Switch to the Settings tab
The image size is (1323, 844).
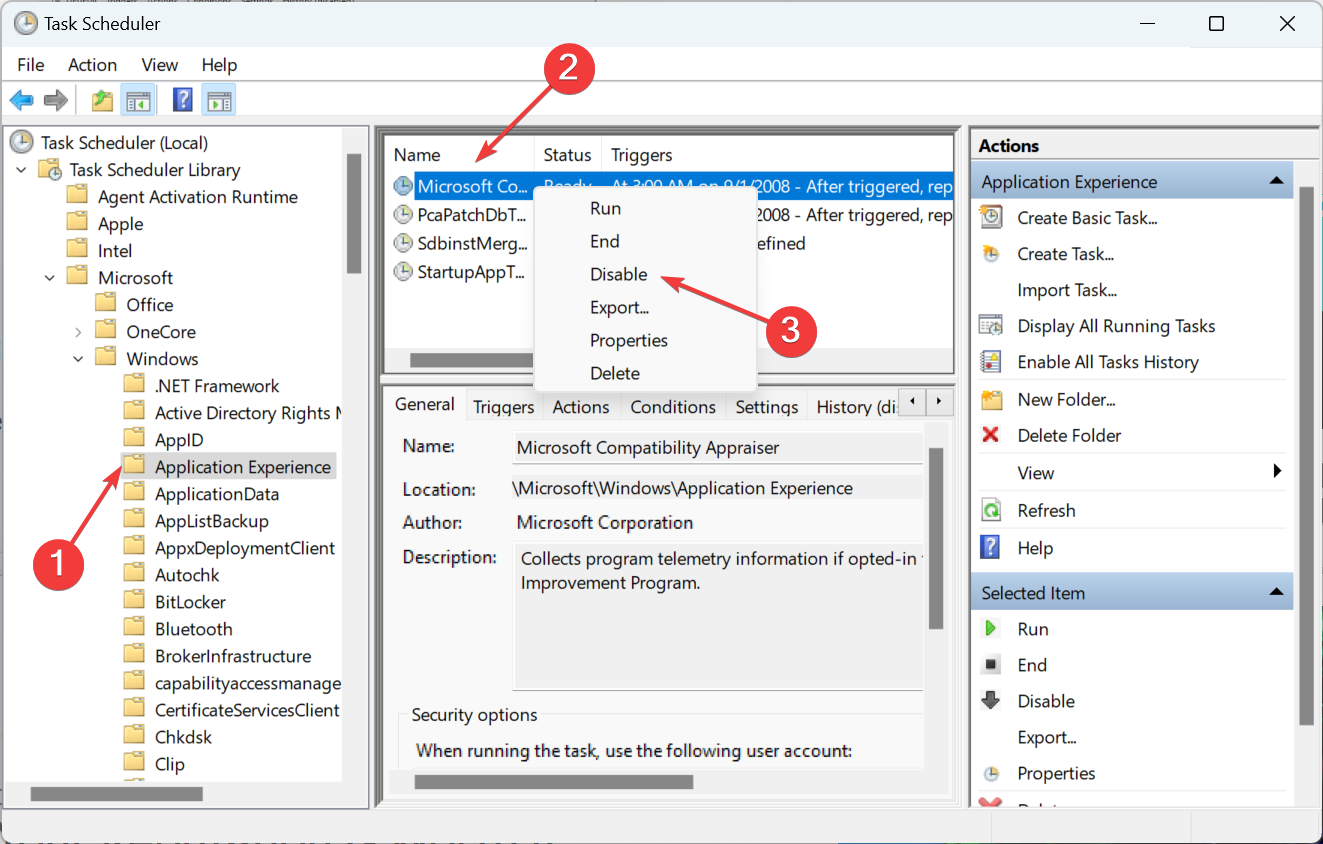click(767, 407)
